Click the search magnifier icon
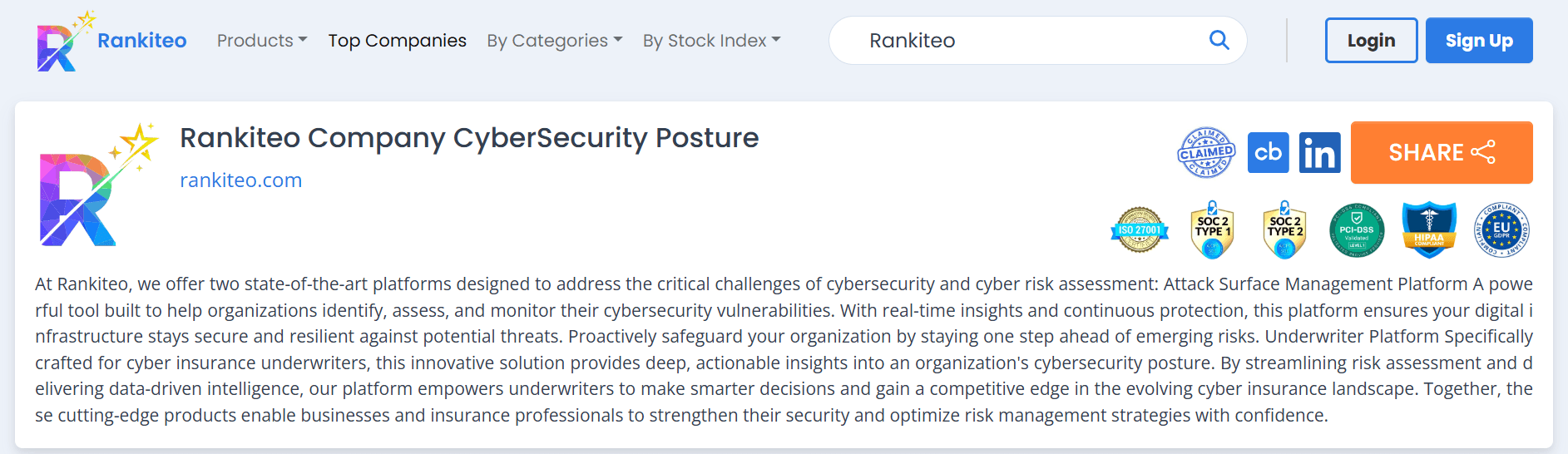 point(1219,40)
